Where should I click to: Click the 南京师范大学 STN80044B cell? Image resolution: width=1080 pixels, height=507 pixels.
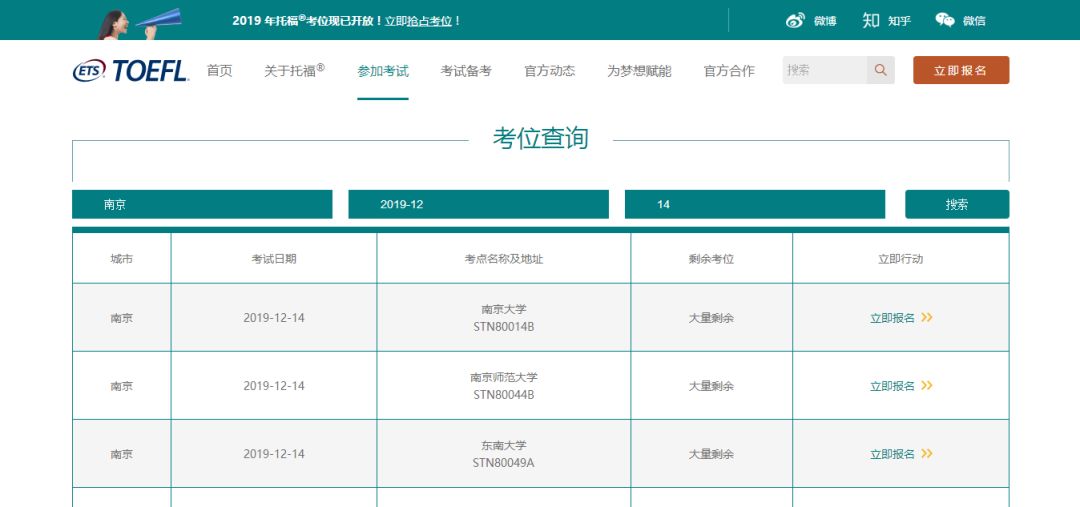tap(503, 386)
